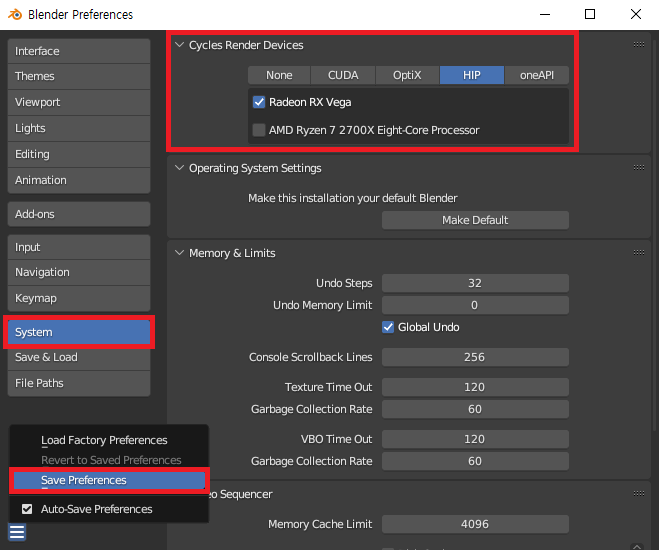
Task: Open the Add-ons preferences tab
Action: (79, 214)
